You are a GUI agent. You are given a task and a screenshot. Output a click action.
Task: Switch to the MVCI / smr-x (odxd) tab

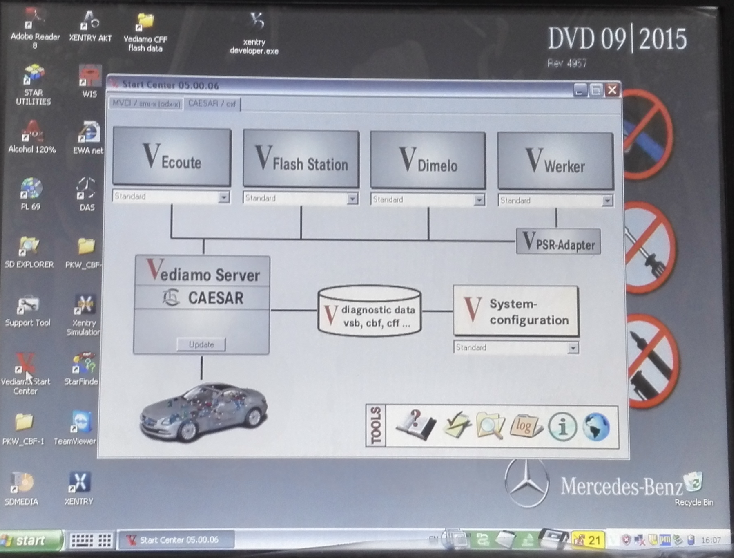click(145, 103)
